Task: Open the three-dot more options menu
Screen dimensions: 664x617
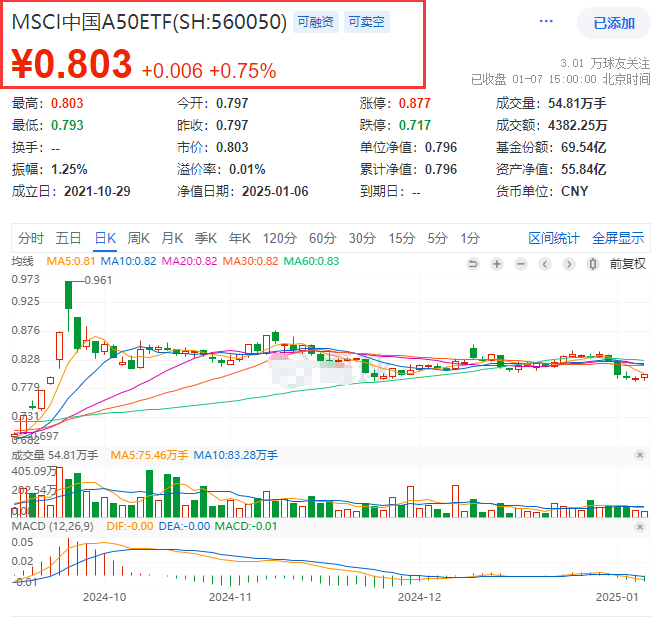Action: [546, 21]
